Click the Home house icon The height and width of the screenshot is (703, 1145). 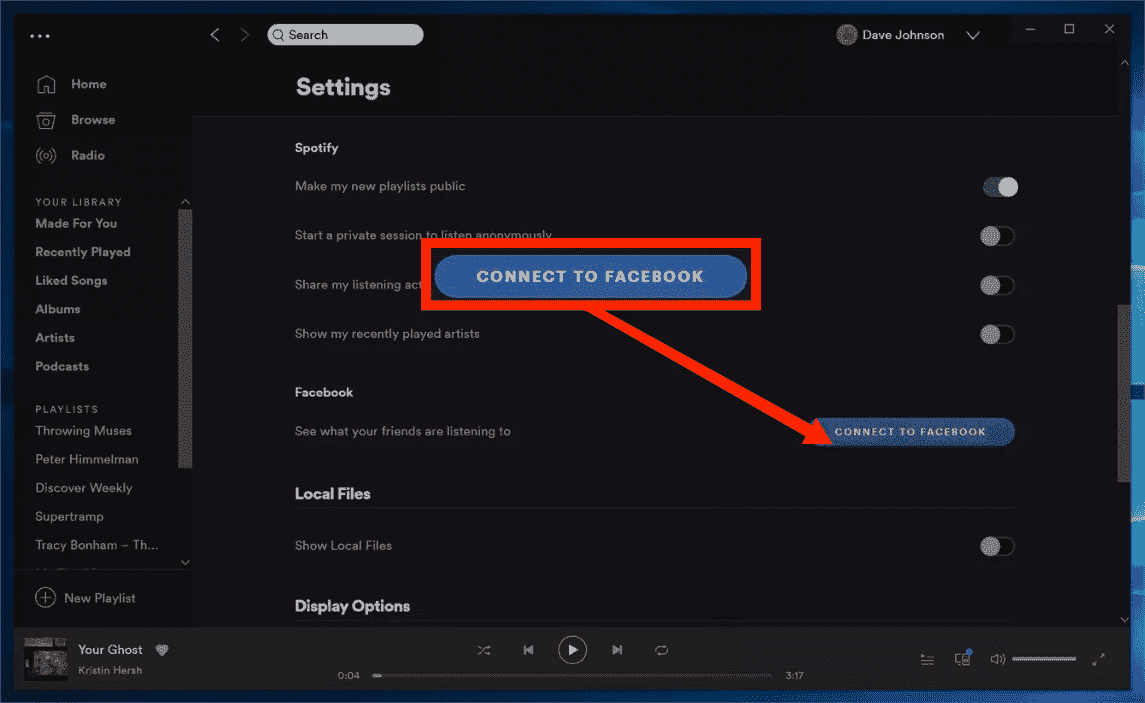46,84
